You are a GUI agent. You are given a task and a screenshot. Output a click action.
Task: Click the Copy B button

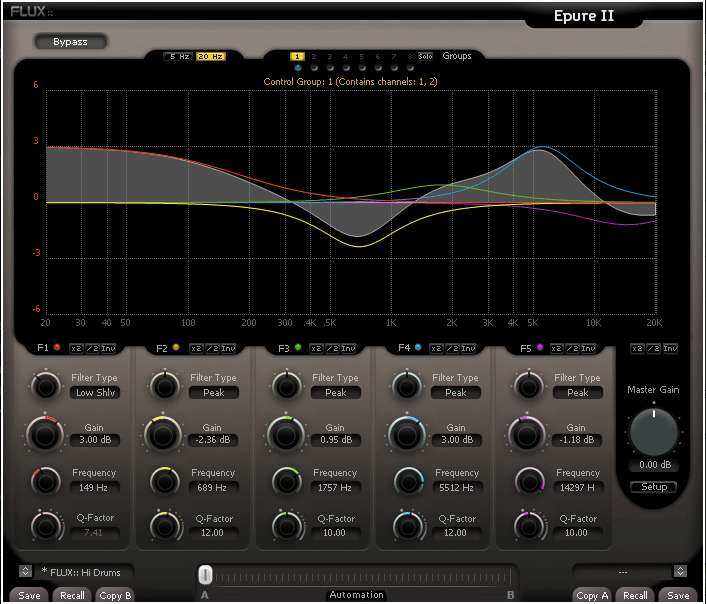[x=115, y=595]
